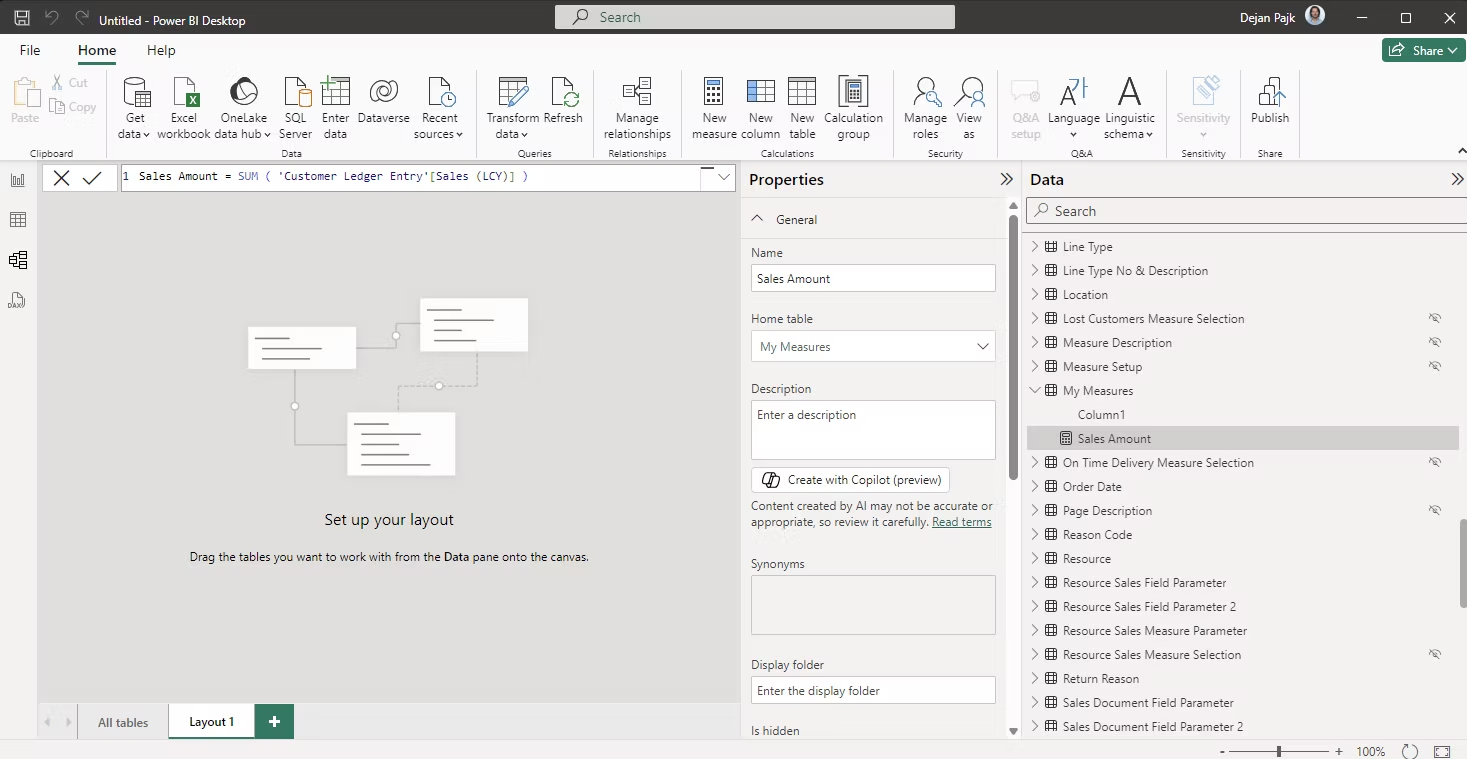Collapse the My Measures table
This screenshot has width=1467, height=759.
click(1035, 391)
